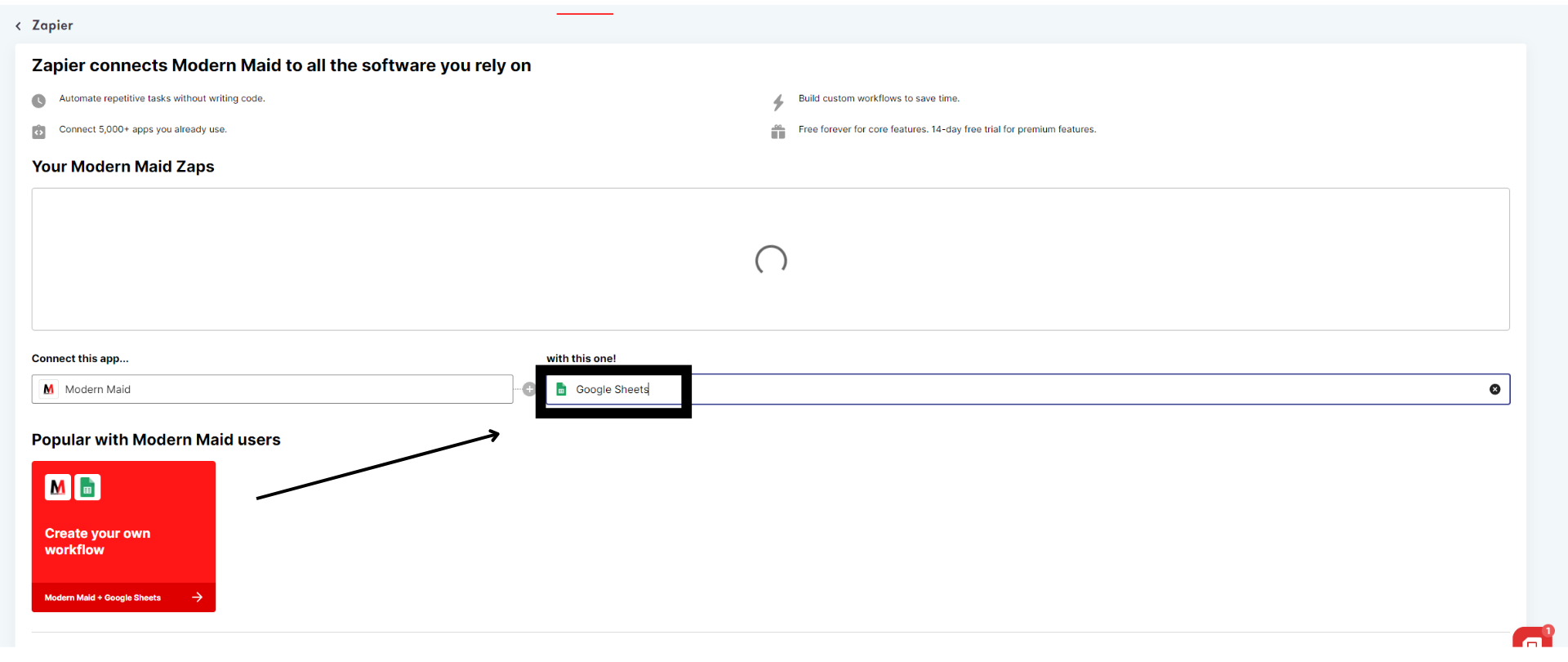This screenshot has width=1568, height=662.
Task: Click the loading spinner in Zaps panel
Action: (771, 260)
